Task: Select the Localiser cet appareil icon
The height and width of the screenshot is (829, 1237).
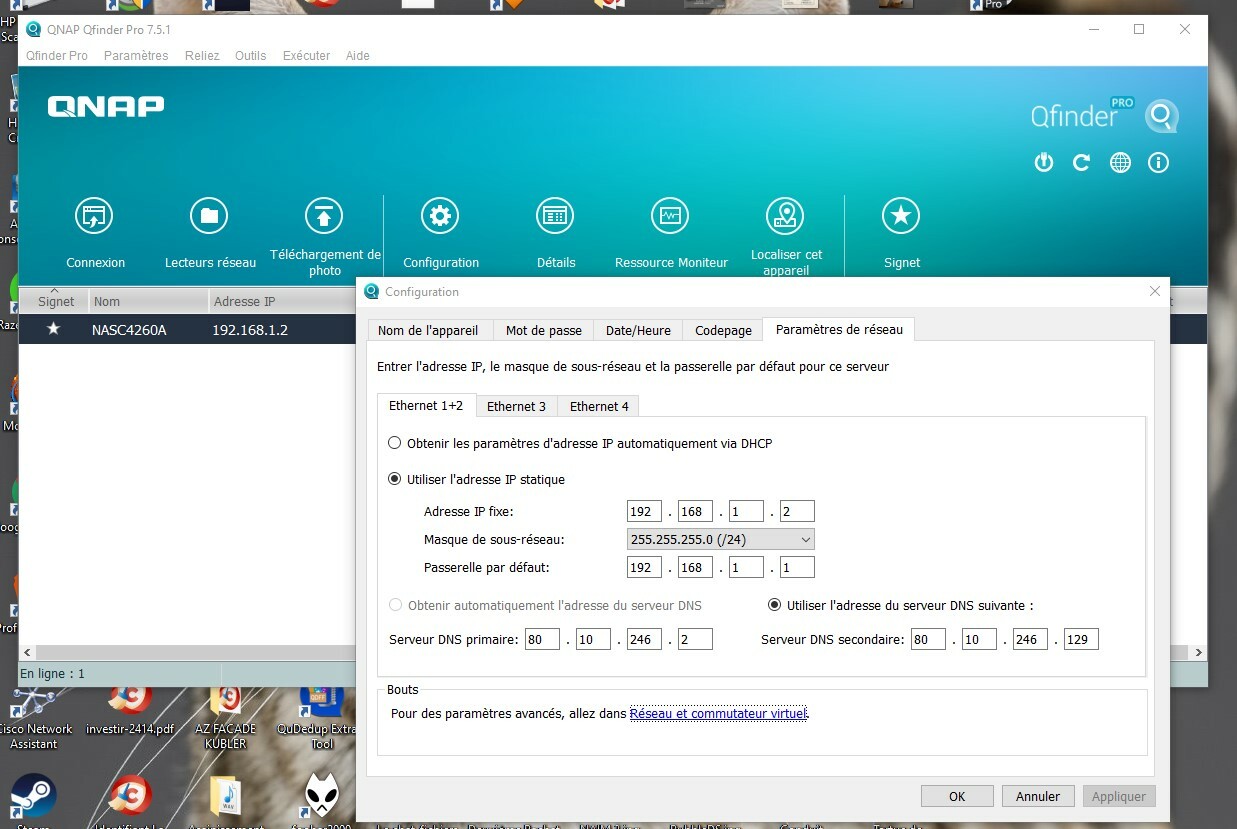Action: click(x=785, y=216)
